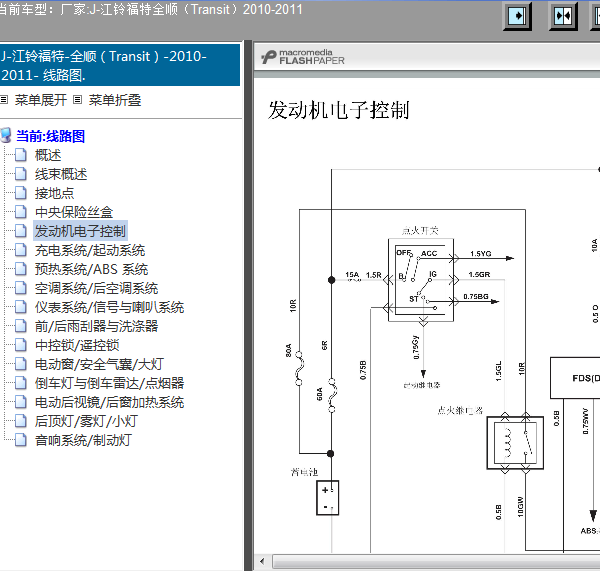600x571 pixels.
Task: Click the Macromedia FlashPaper logo
Action: pos(303,57)
